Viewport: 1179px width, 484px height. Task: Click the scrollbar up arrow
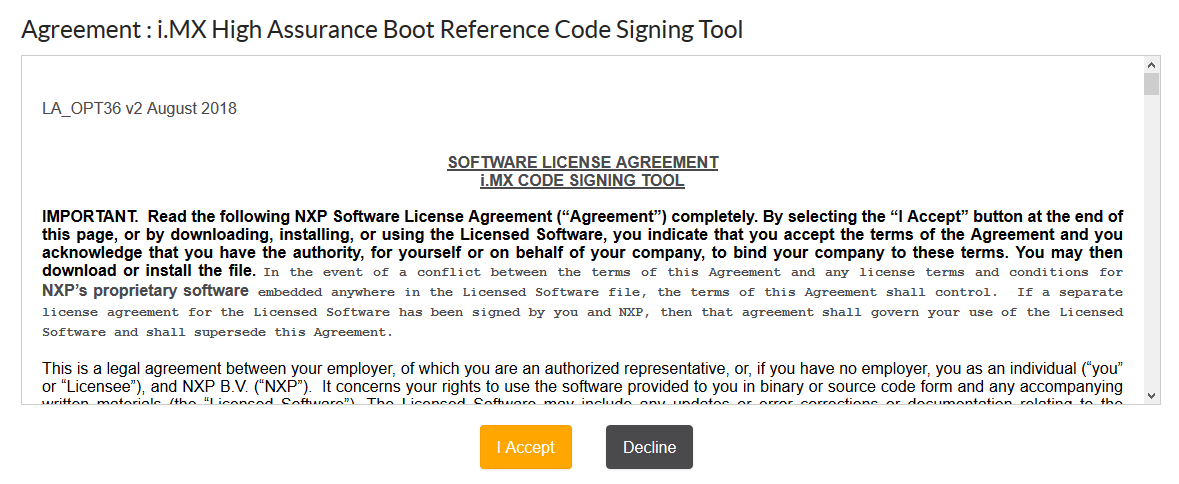tap(1150, 65)
